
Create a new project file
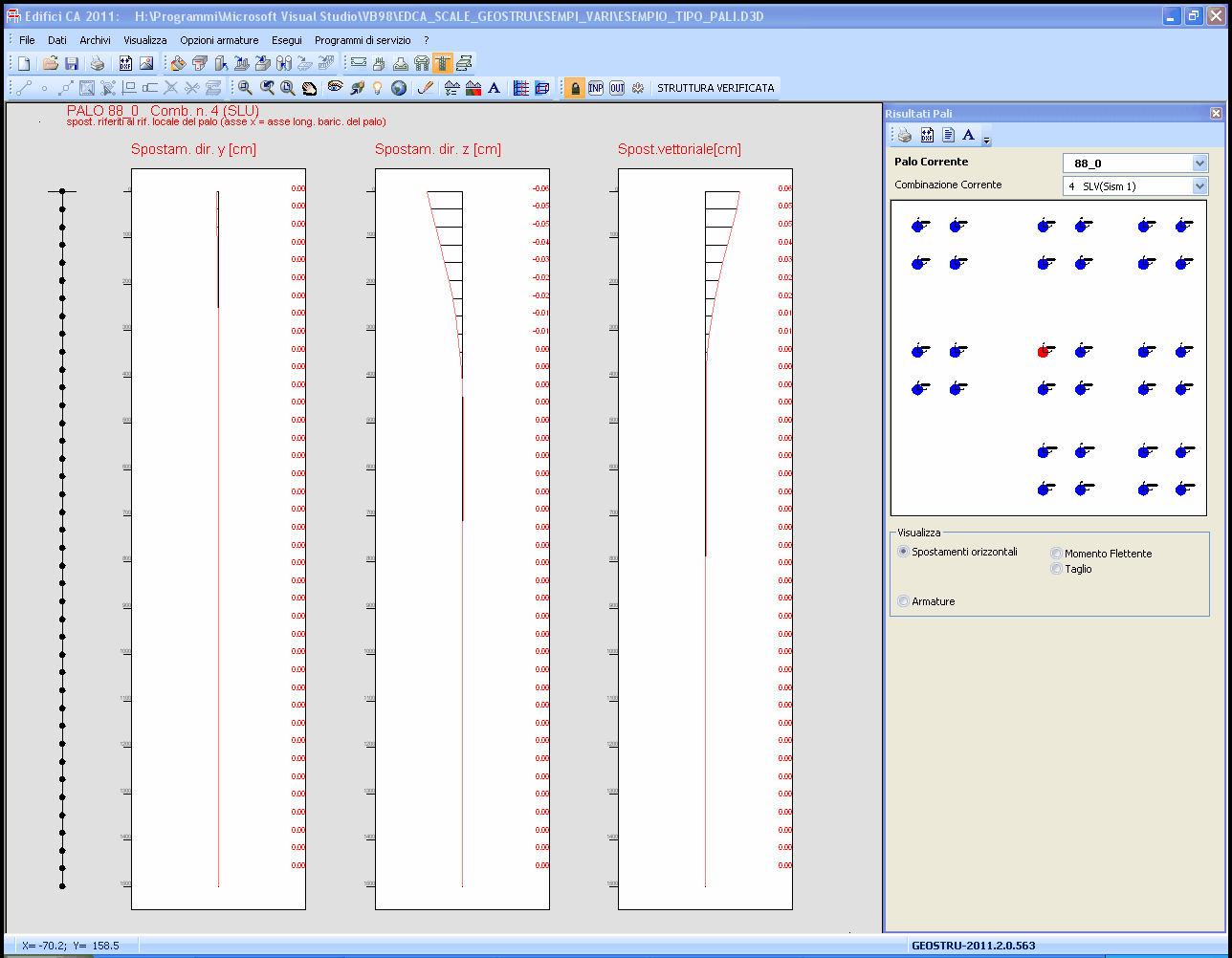coord(24,64)
